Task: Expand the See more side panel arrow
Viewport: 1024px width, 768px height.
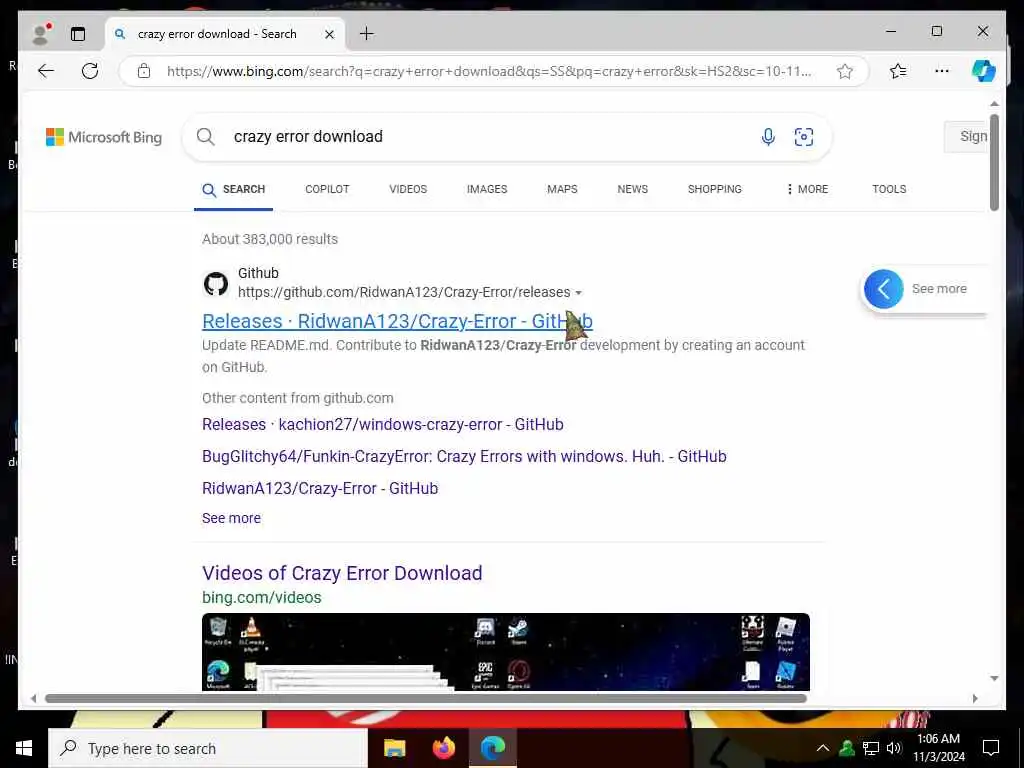Action: click(x=884, y=289)
